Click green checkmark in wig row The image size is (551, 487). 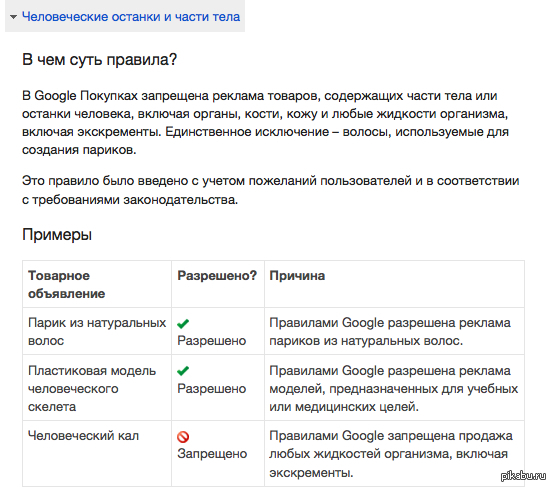click(x=183, y=323)
